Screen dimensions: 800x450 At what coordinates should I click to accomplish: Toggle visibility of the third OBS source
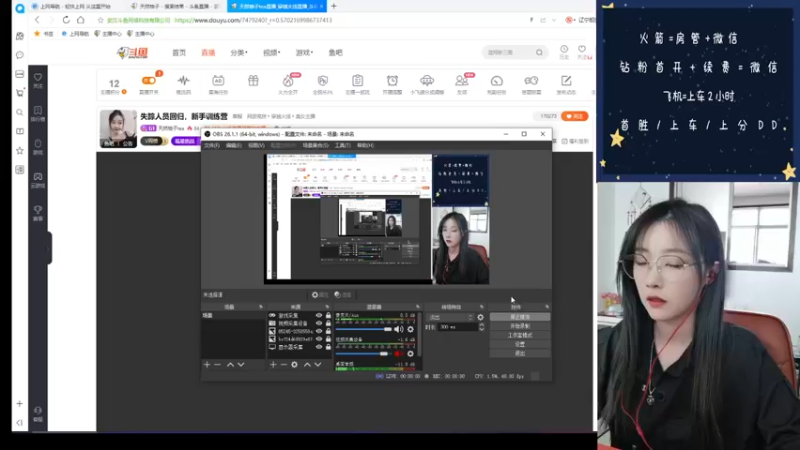(x=319, y=332)
